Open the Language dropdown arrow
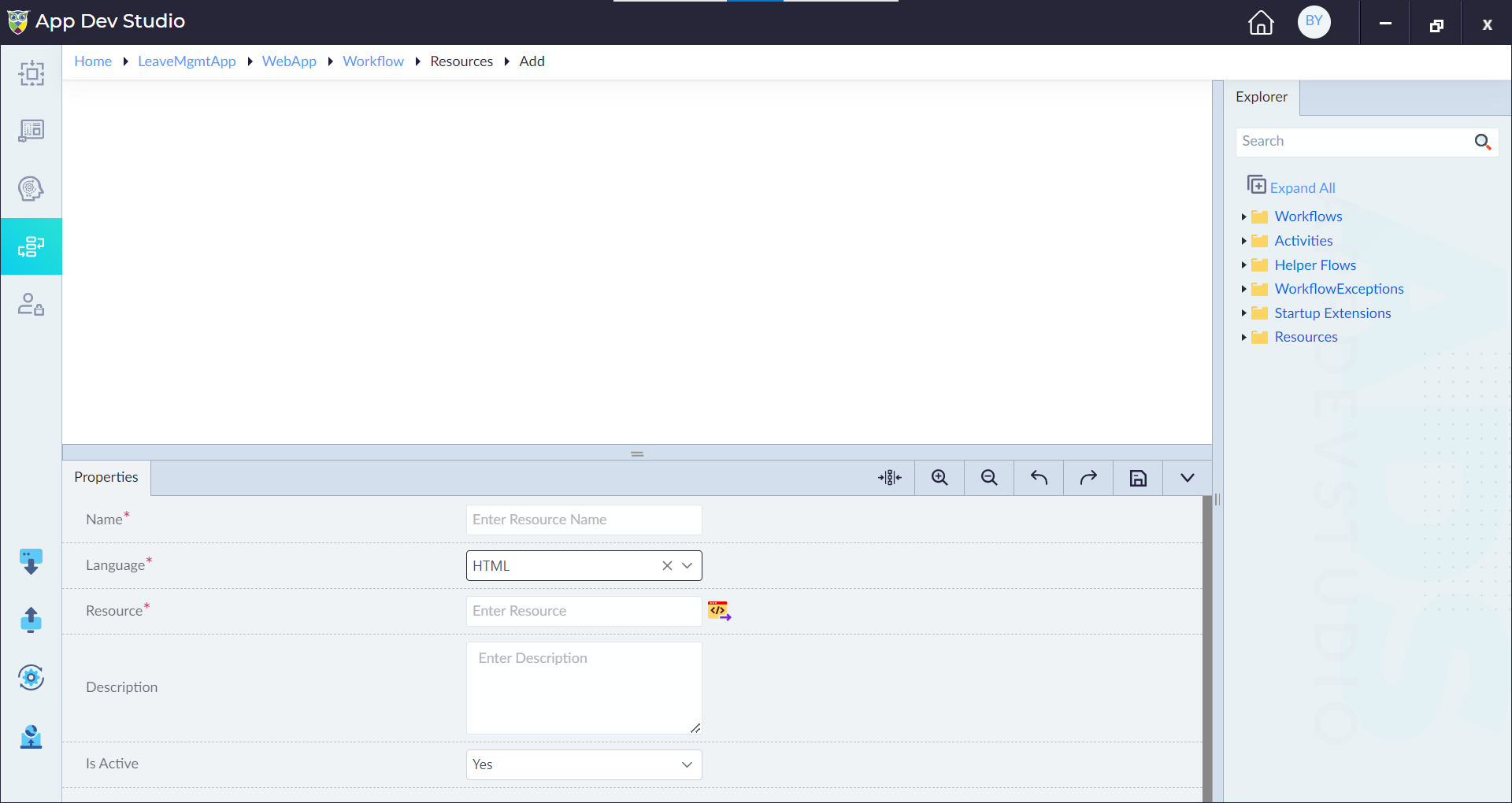This screenshot has height=803, width=1512. (687, 565)
